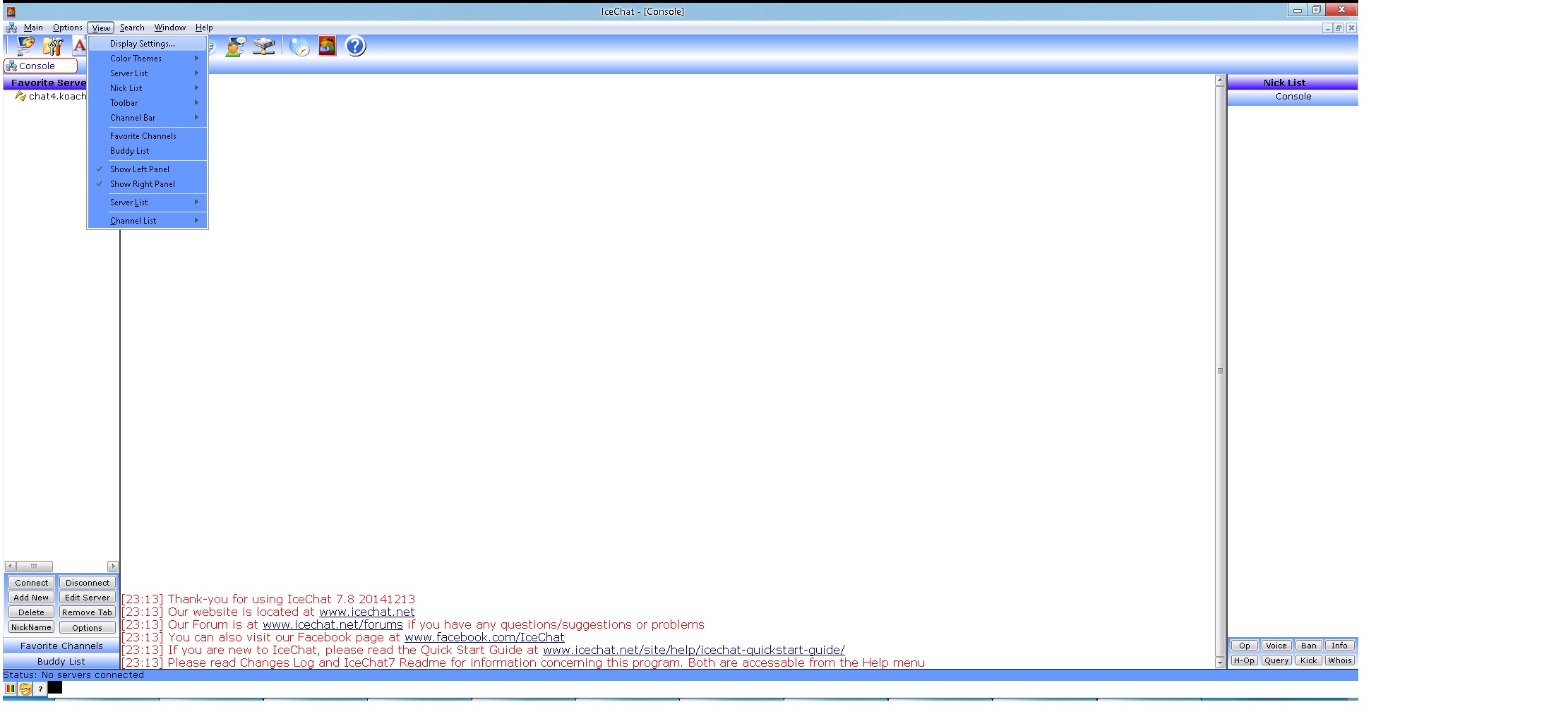Click the Whois button

click(x=1339, y=660)
